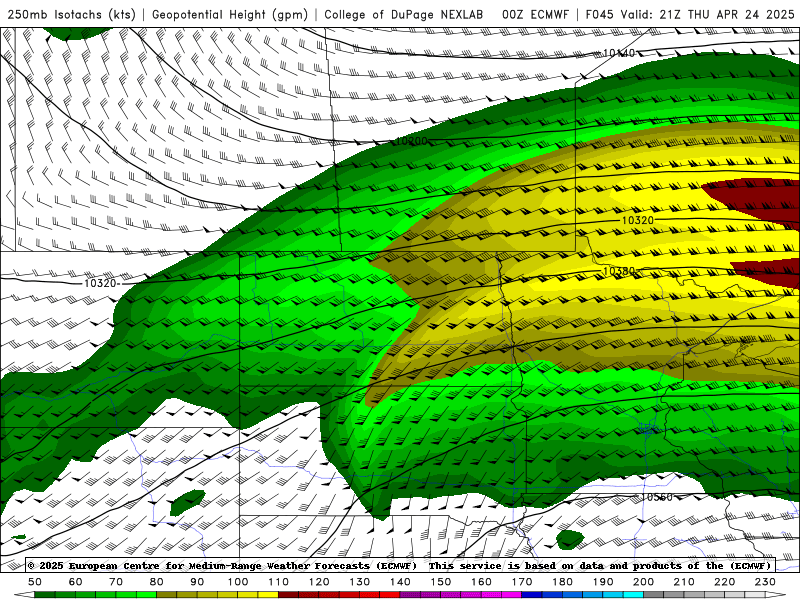
Task: Select the "College of DuPage NEXLAB" header text
Action: [x=404, y=15]
